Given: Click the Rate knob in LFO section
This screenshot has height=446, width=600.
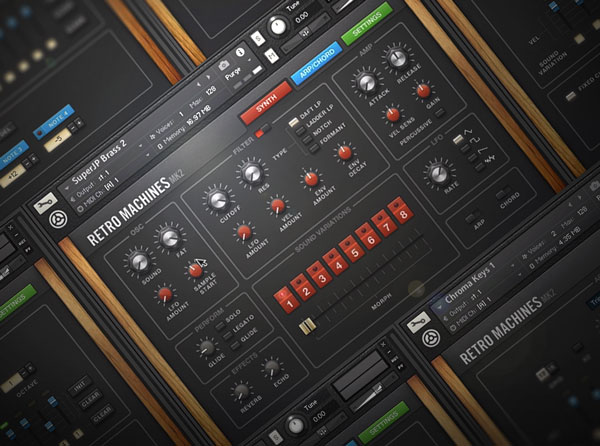Looking at the screenshot, I should 437,173.
